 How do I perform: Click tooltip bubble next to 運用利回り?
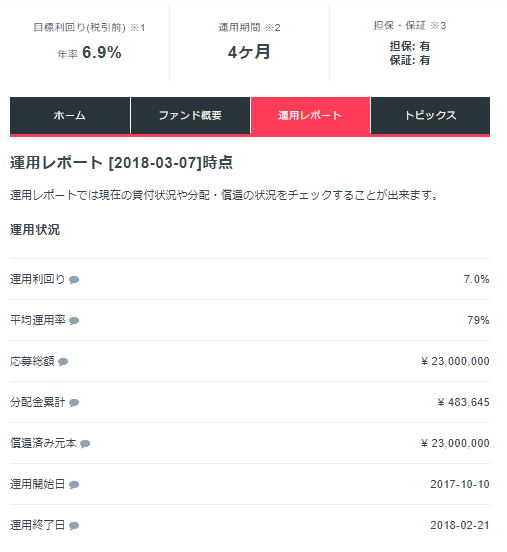click(74, 280)
